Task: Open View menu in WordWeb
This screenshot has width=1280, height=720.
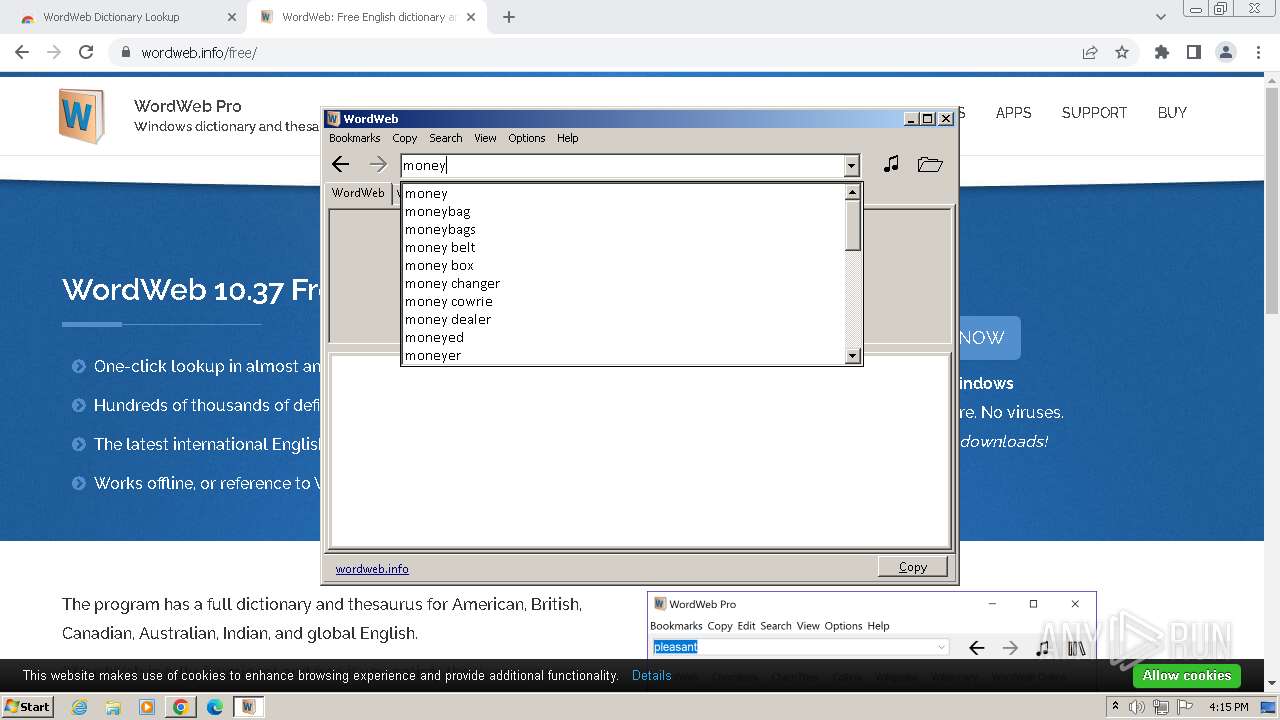Action: (x=485, y=138)
